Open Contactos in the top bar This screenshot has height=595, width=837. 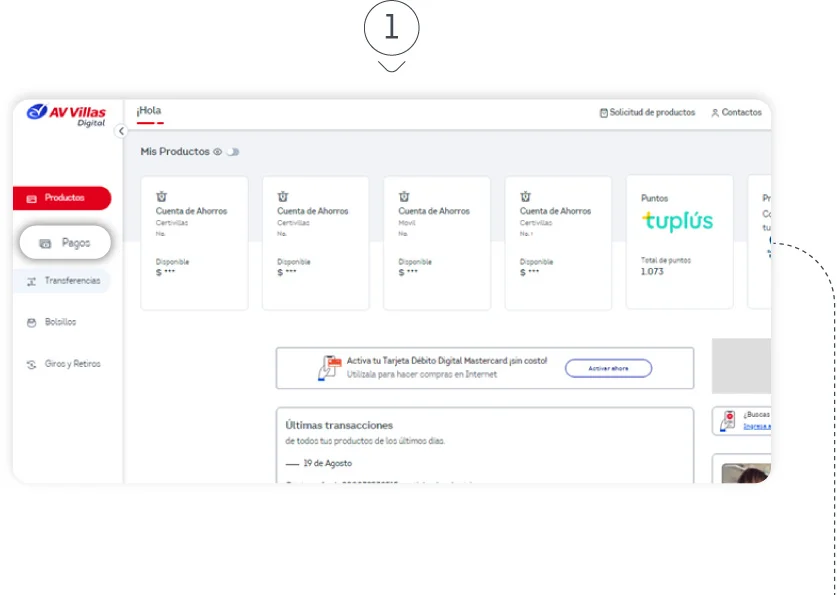(735, 113)
